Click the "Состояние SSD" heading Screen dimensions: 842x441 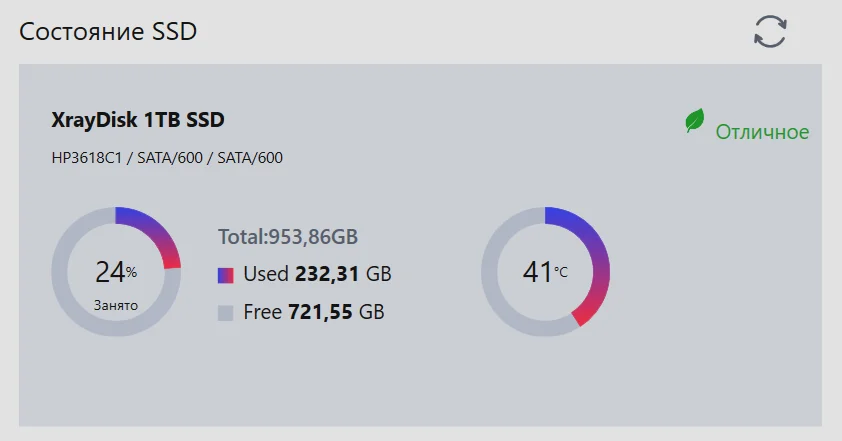point(108,31)
